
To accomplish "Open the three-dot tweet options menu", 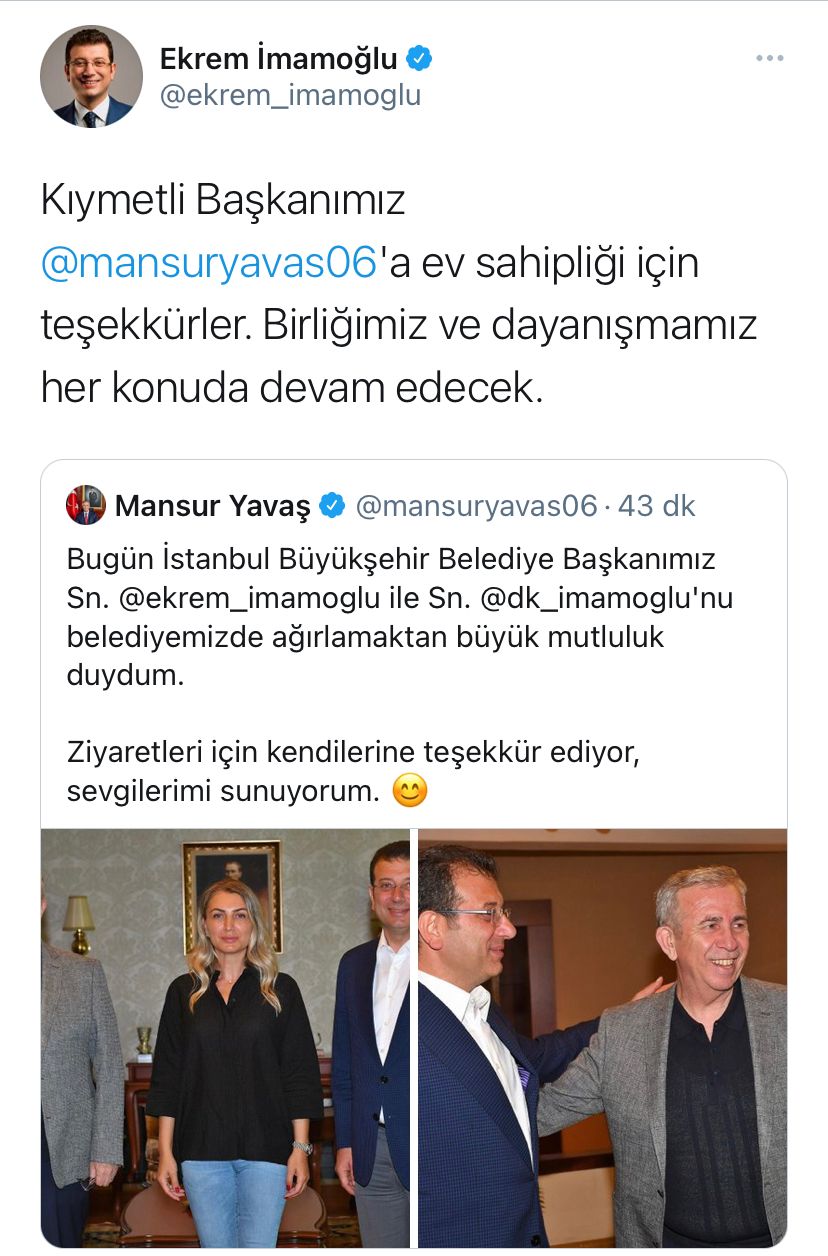I will coord(769,59).
